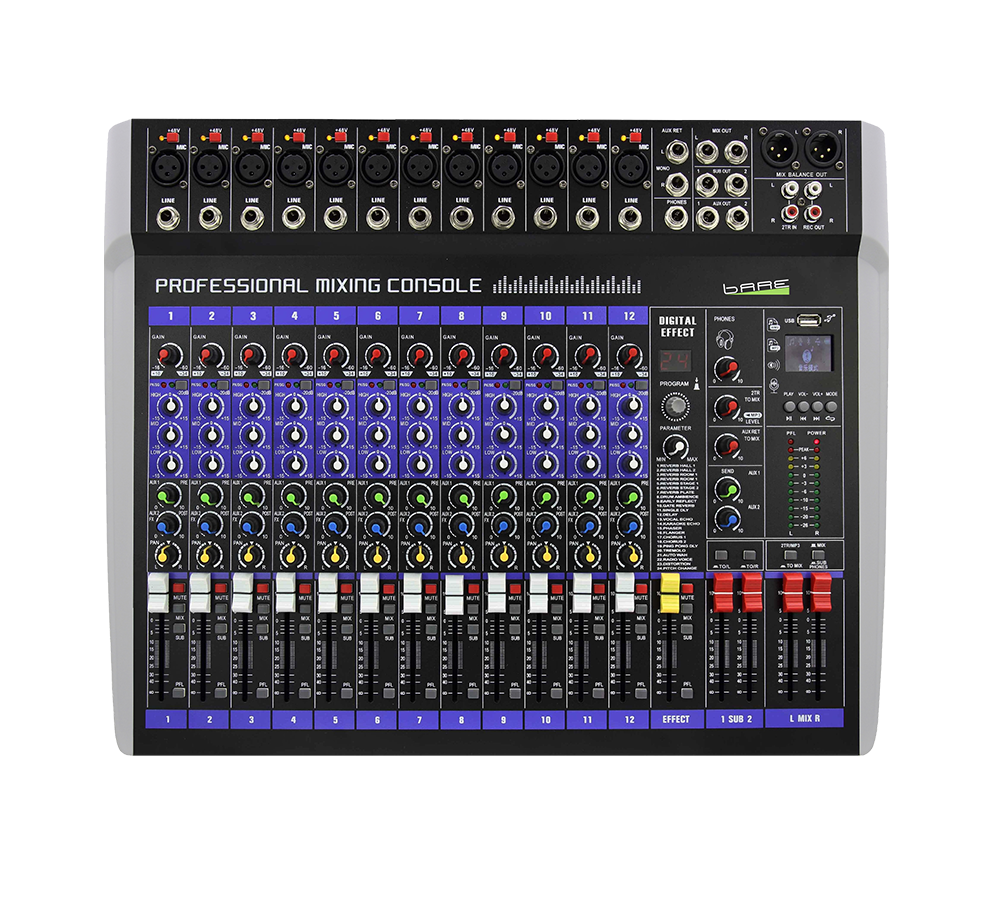This screenshot has width=987, height=898.
Task: Click the next-track symbol under VOL+ button
Action: 817,418
